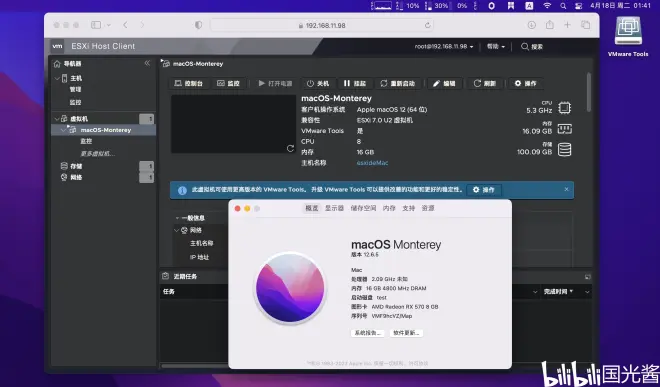This screenshot has height=387, width=660.
Task: Collapse the 网络 section in general info
Action: click(177, 230)
